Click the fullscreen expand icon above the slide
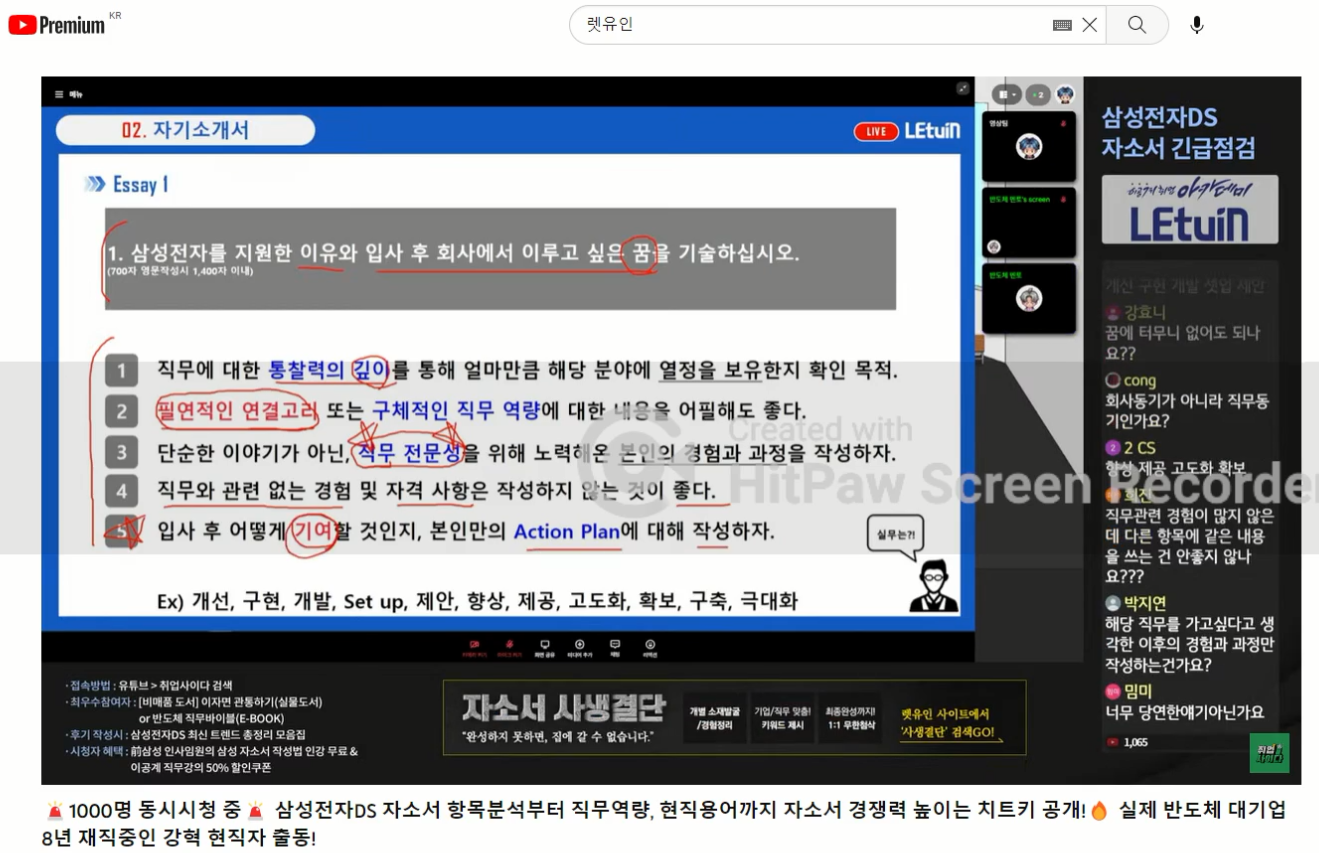Image resolution: width=1319 pixels, height=853 pixels. point(962,89)
